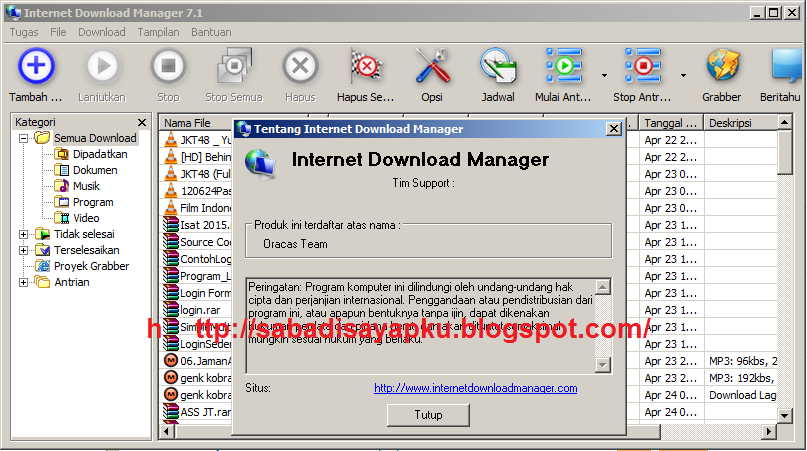Open the Grabber tool icon
Viewport: 807px width, 451px height.
pyautogui.click(x=722, y=66)
